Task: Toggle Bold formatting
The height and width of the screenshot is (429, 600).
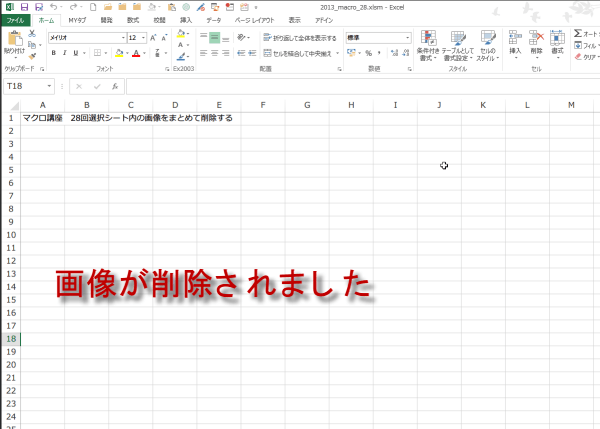Action: (54, 53)
